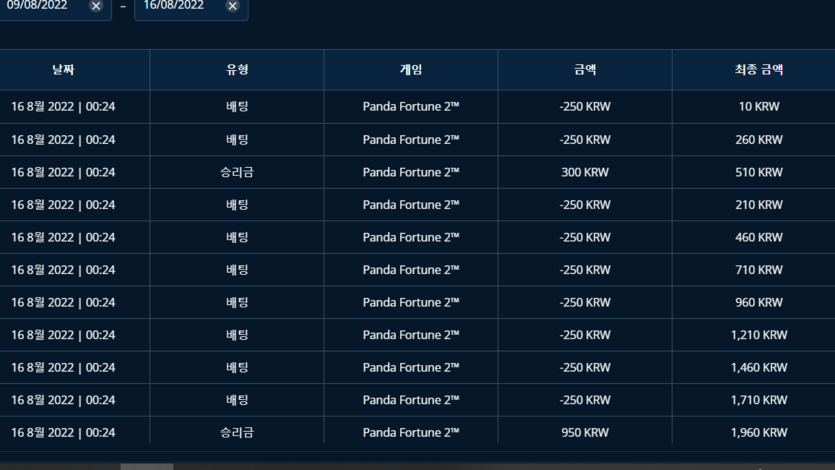Click the 1,210 KRW final balance cell
This screenshot has width=835, height=470.
point(759,335)
